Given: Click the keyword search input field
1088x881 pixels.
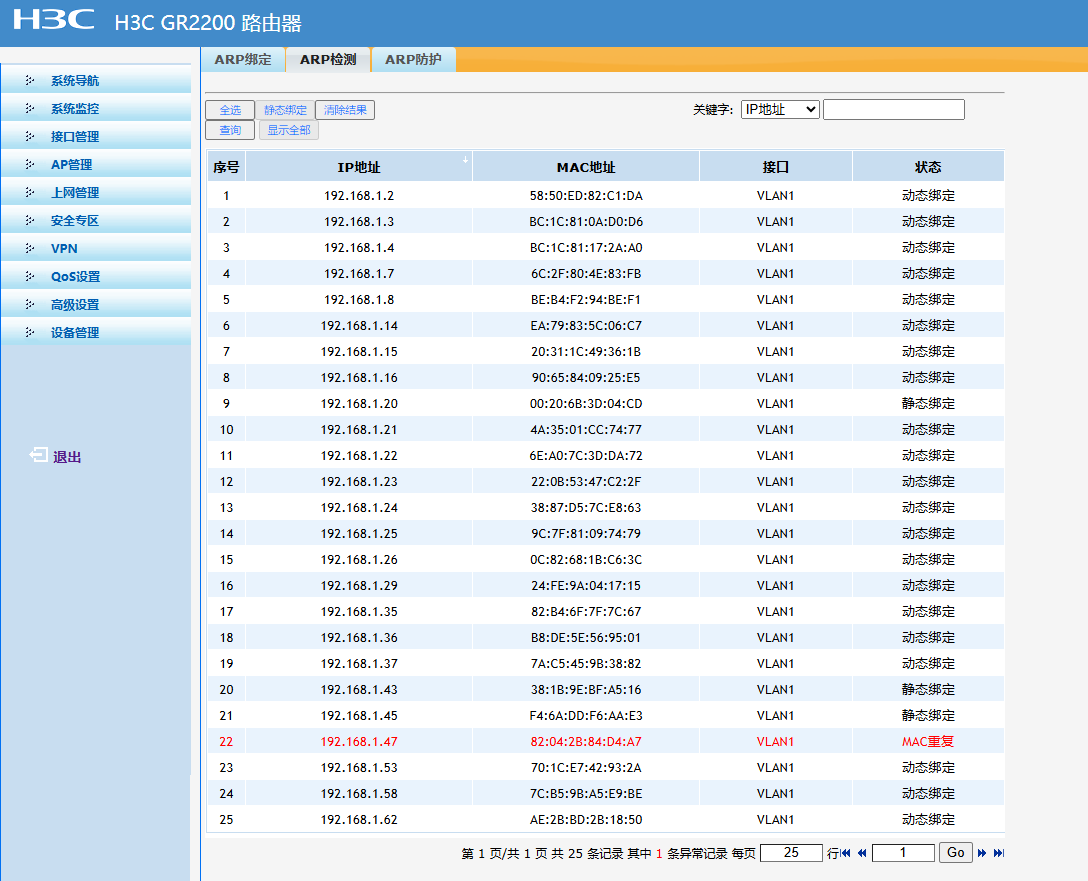Looking at the screenshot, I should (x=893, y=110).
